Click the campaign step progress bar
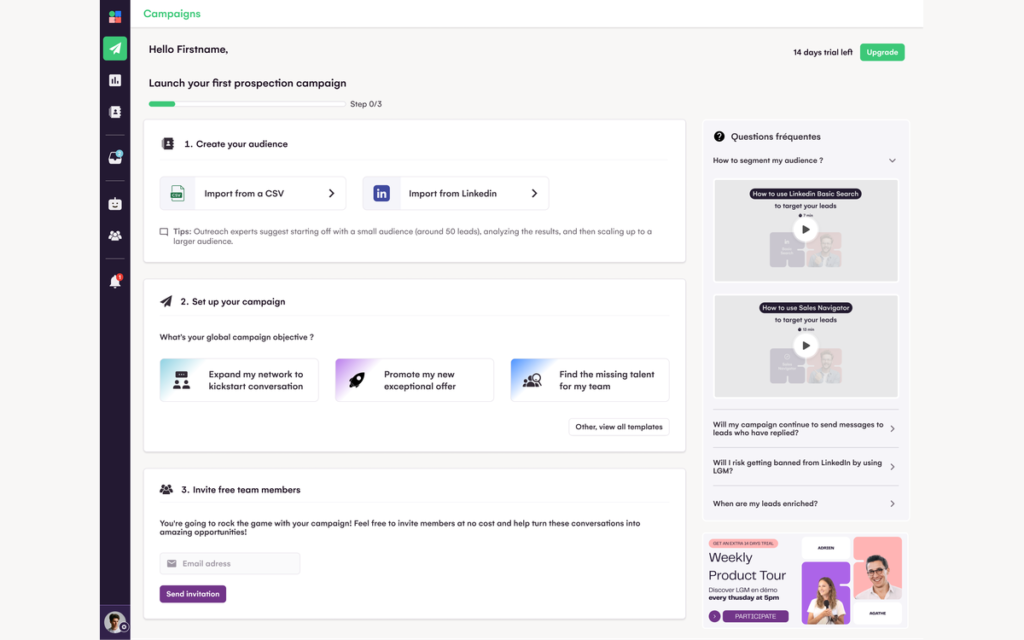This screenshot has width=1024, height=640. click(x=247, y=104)
